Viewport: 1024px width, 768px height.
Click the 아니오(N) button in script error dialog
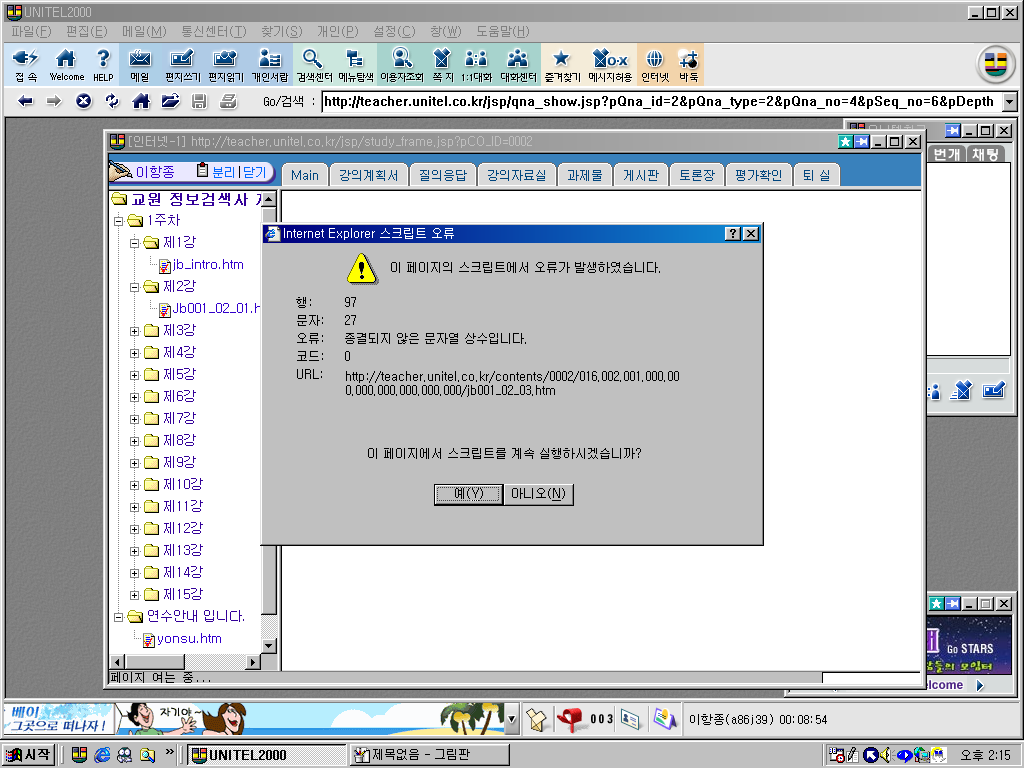[538, 494]
